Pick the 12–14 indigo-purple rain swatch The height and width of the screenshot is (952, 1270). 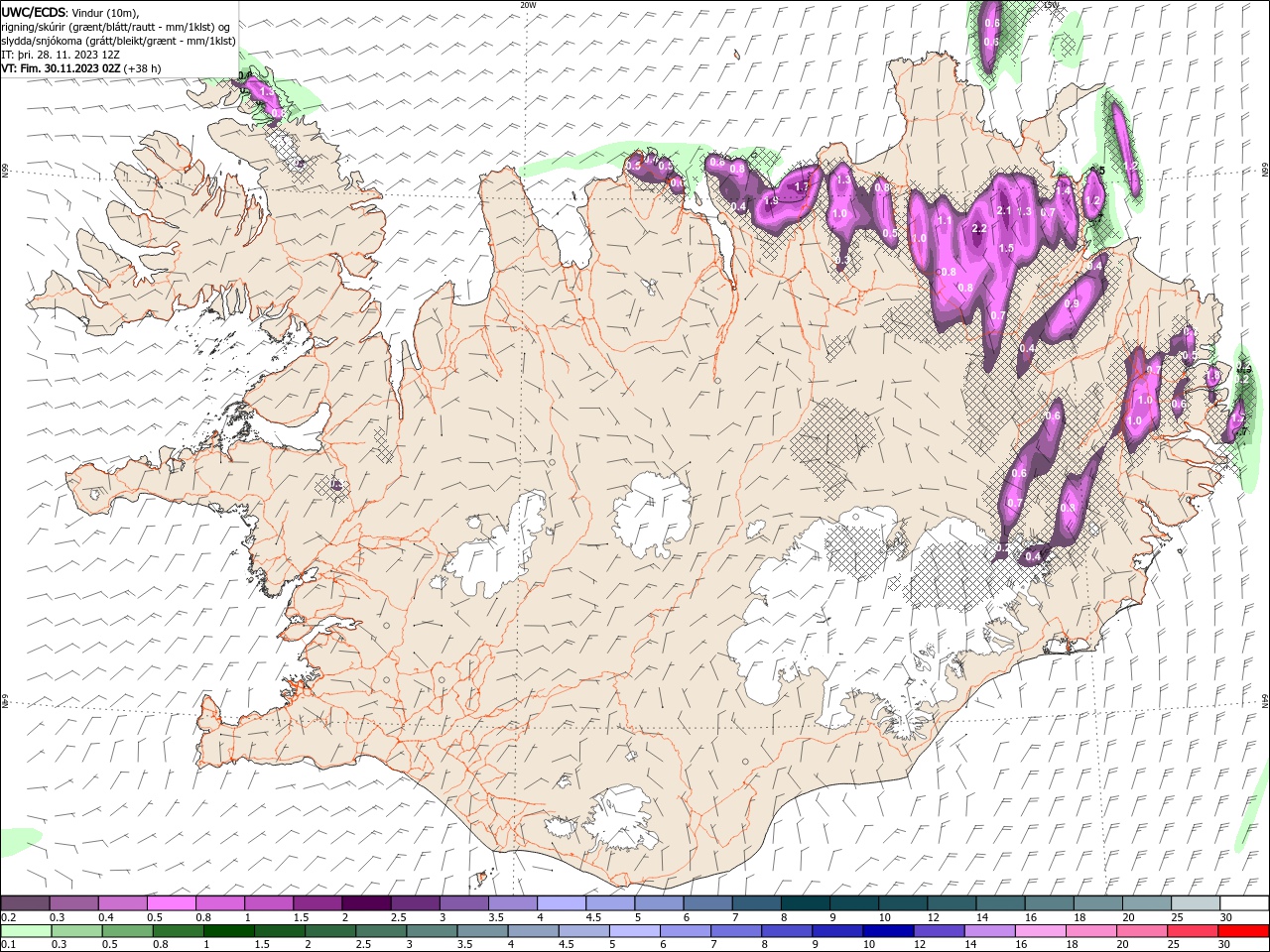click(938, 930)
